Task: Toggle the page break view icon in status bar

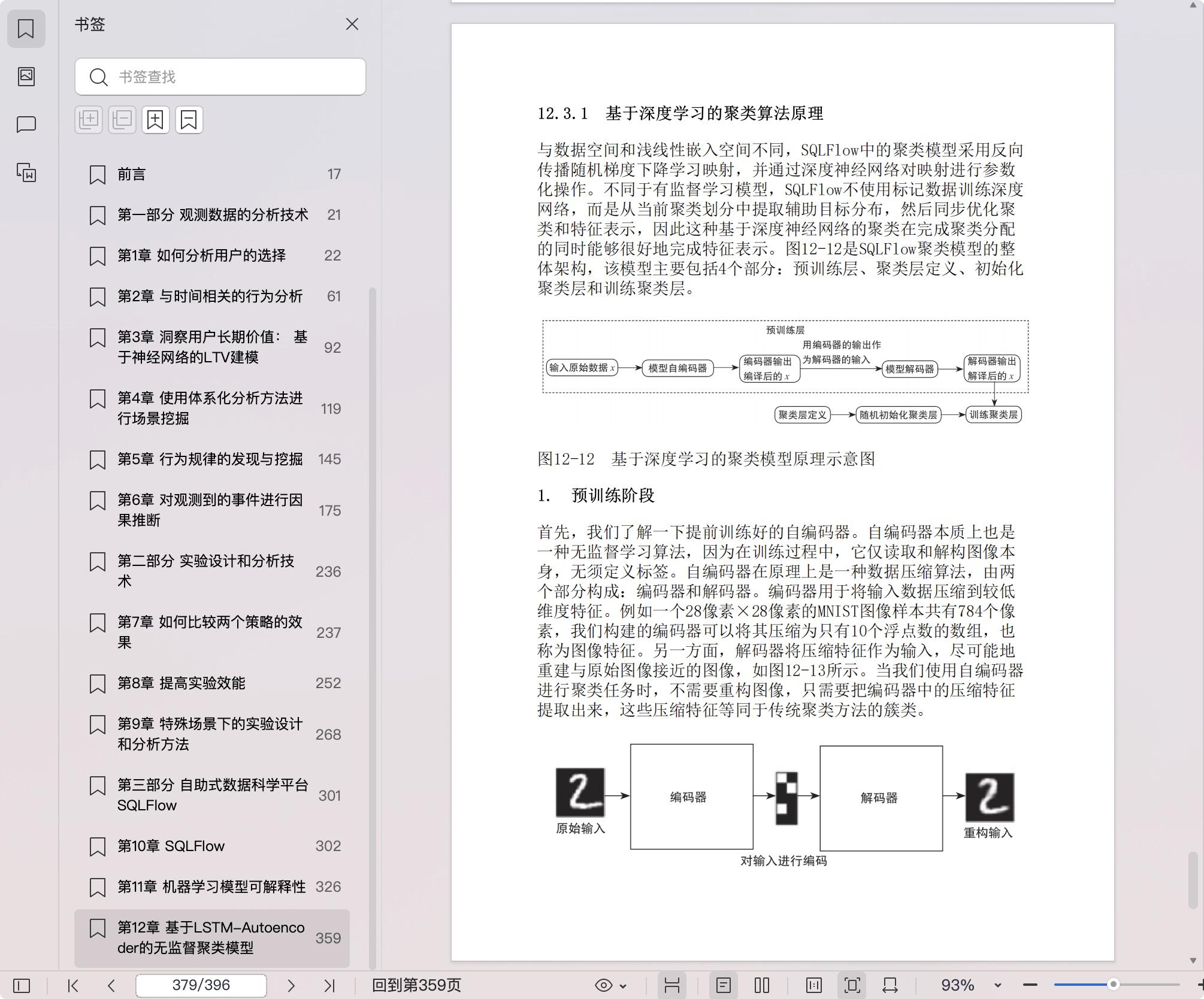Action: tap(672, 985)
